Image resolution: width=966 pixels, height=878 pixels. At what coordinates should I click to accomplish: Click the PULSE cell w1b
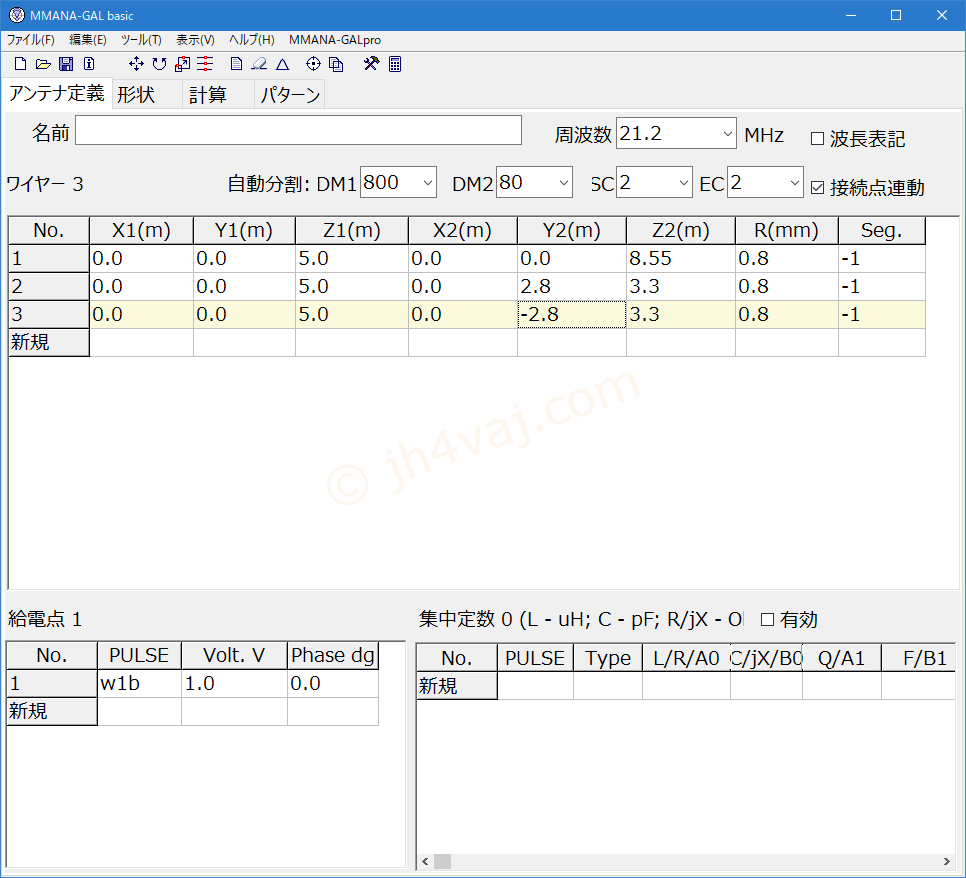tap(139, 683)
